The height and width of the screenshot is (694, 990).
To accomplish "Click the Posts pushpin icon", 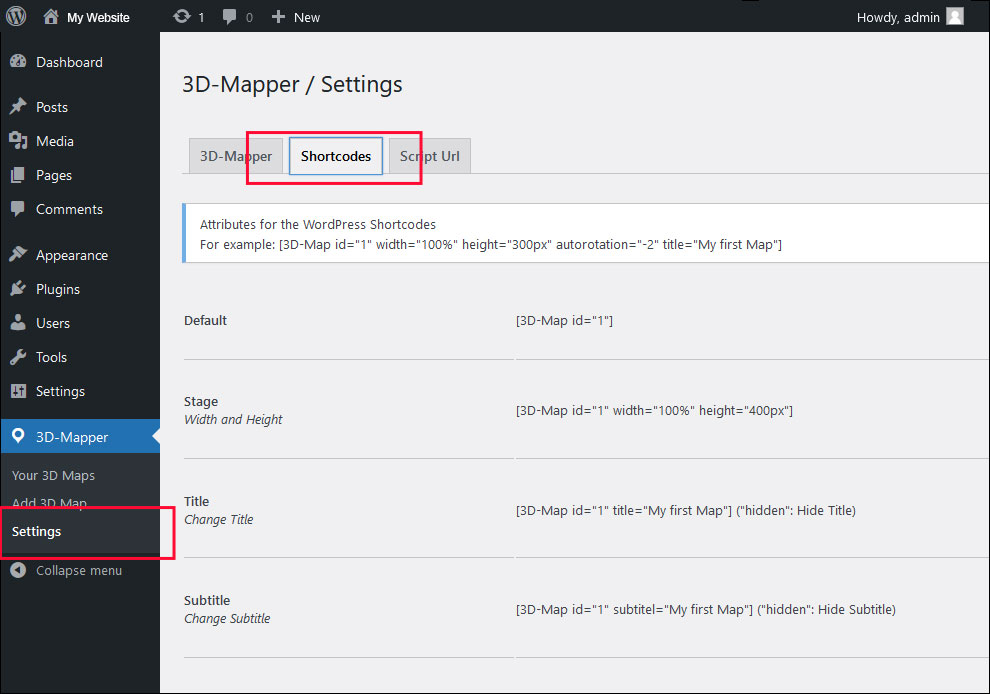I will 18,106.
